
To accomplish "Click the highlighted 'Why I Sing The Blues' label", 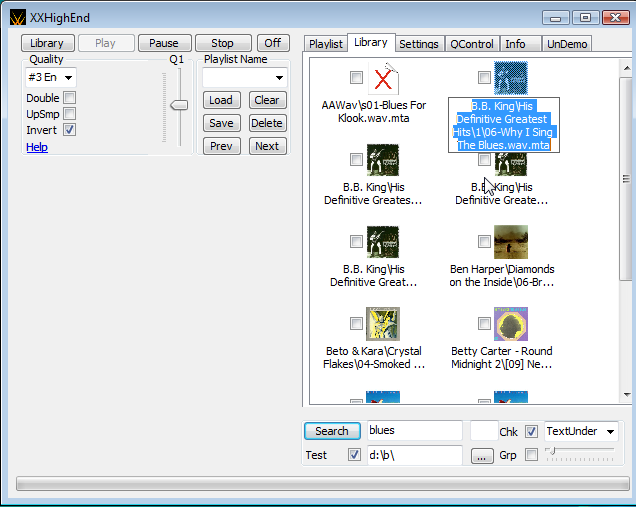I will [503, 125].
